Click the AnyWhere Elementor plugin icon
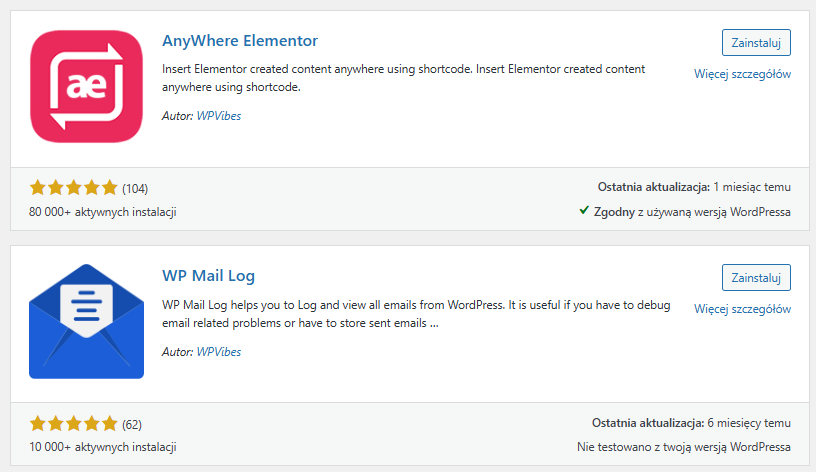816x472 pixels. (x=87, y=86)
